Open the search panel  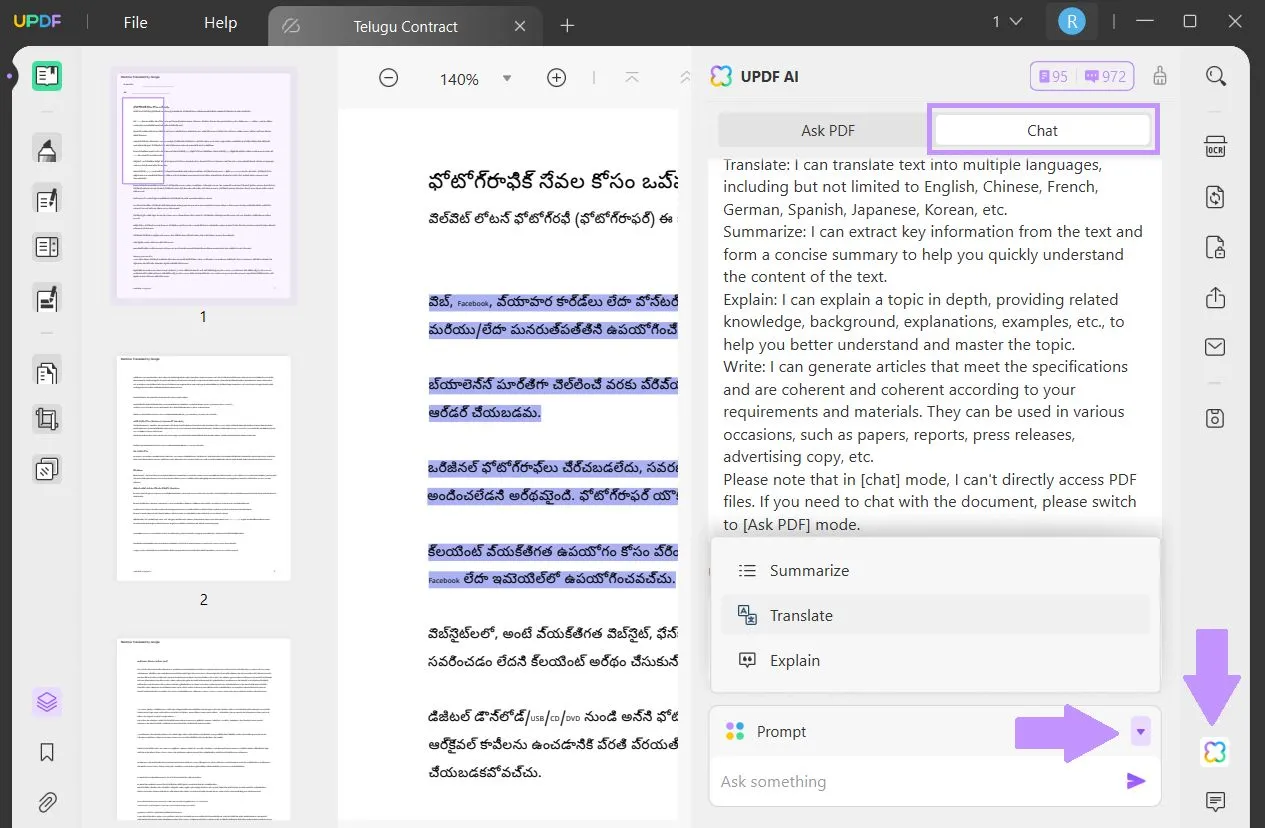click(x=1215, y=75)
